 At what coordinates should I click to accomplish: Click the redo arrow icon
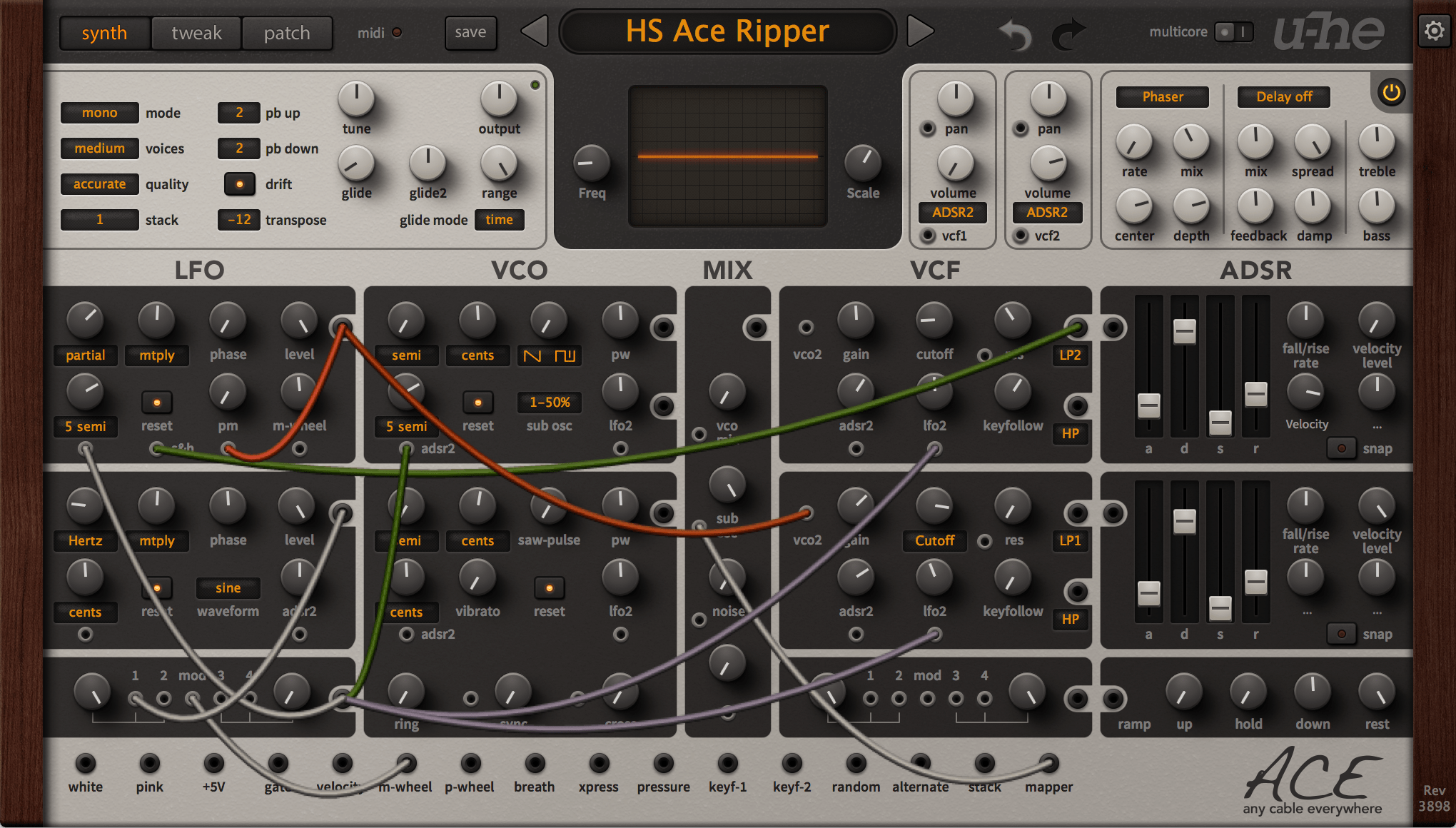(x=1068, y=33)
